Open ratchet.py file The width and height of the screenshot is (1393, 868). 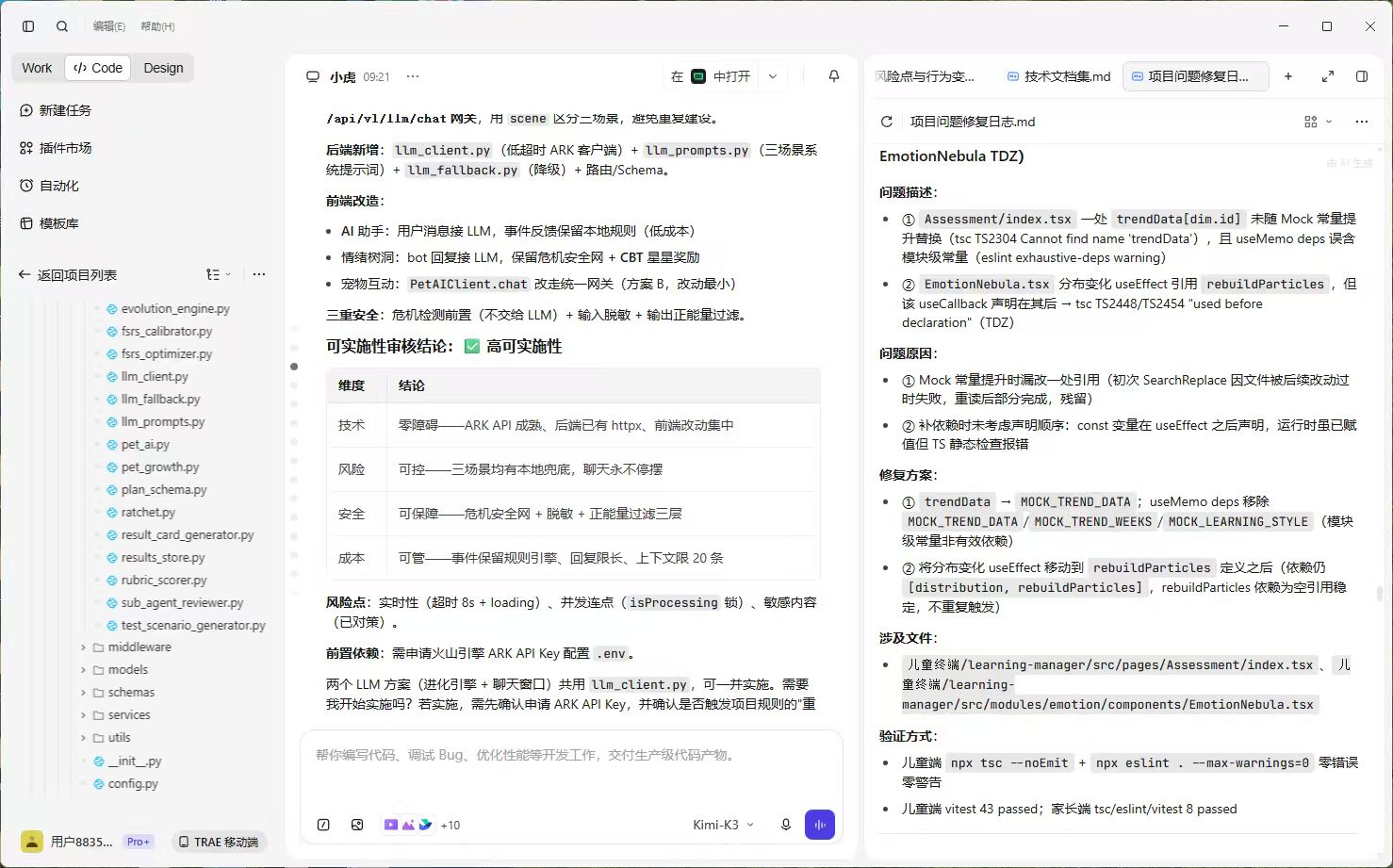click(x=140, y=512)
